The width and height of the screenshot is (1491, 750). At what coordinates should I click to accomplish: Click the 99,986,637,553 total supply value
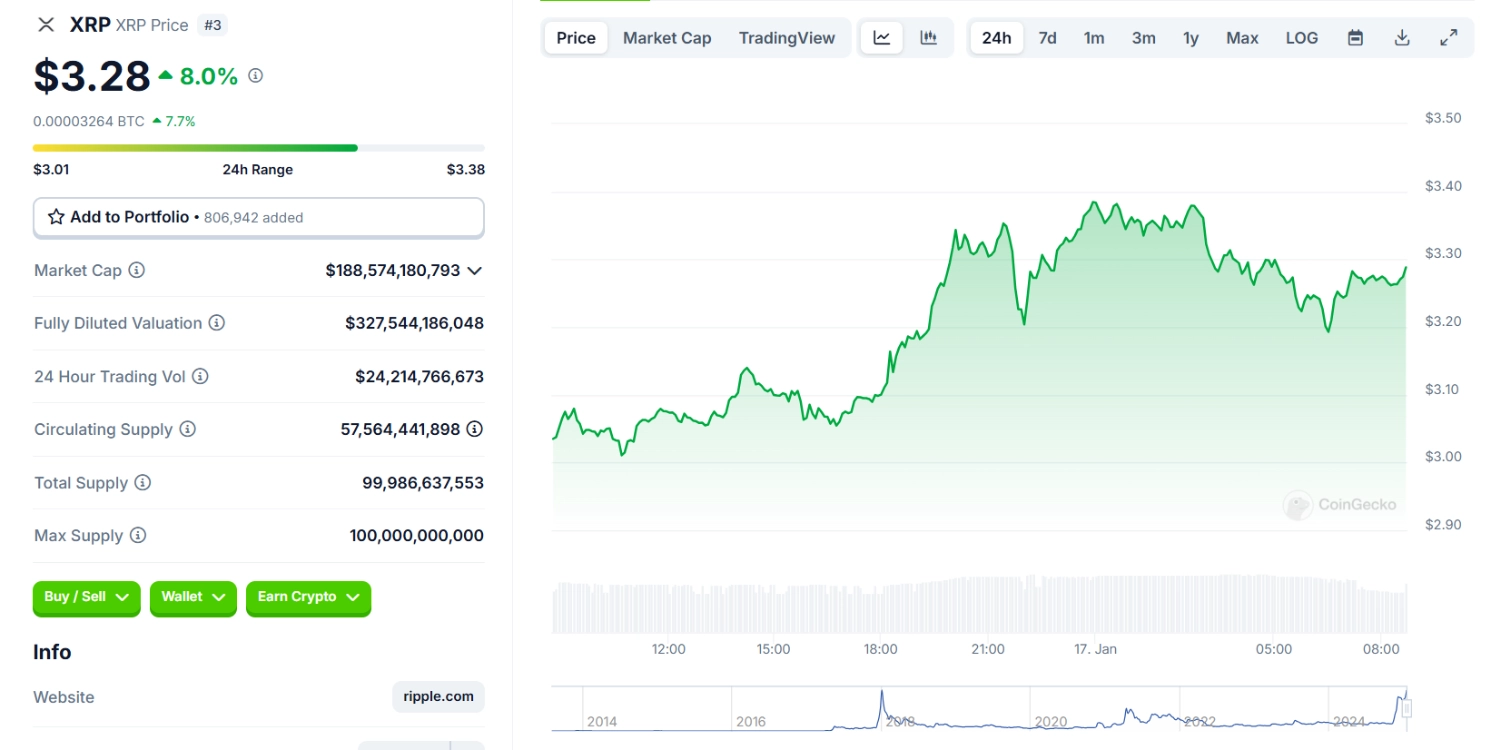coord(423,482)
